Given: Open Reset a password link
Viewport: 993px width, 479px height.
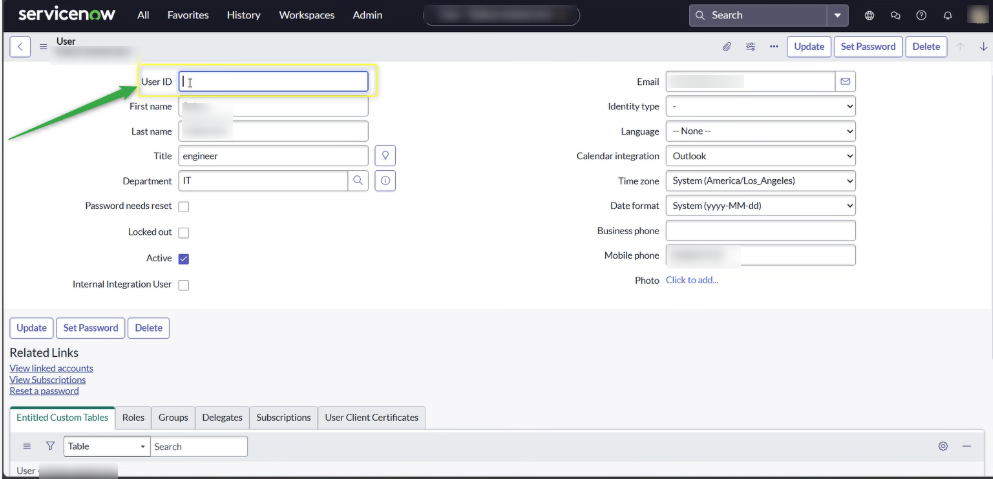Looking at the screenshot, I should point(44,391).
